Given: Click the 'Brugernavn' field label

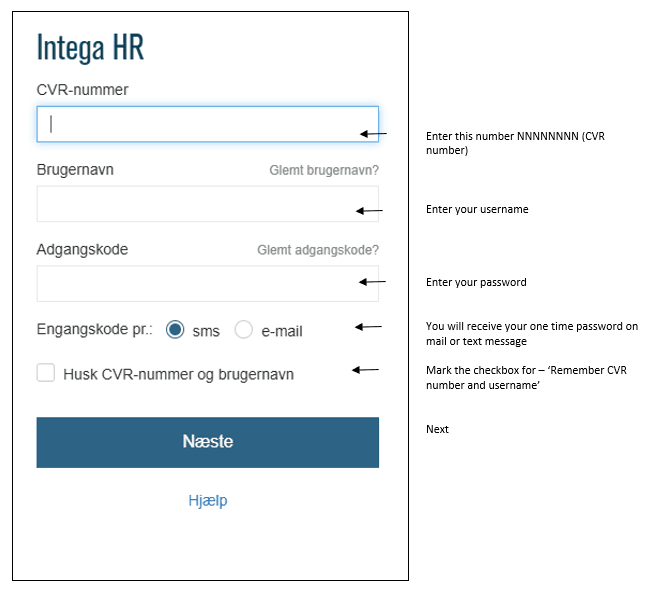Looking at the screenshot, I should (x=75, y=170).
